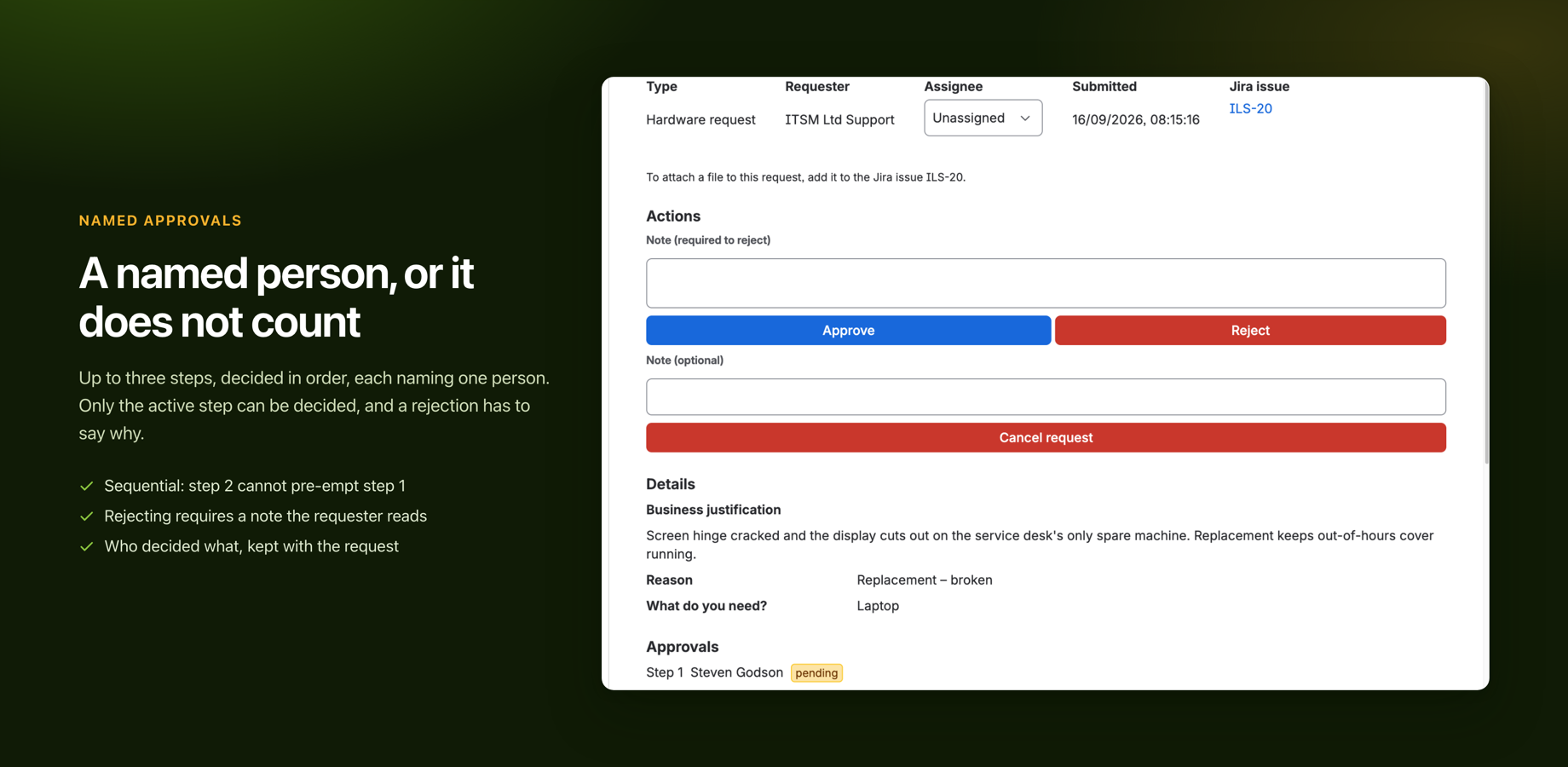
Task: Click the submitted date '16/09/2026, 08:15:16'
Action: (x=1136, y=119)
